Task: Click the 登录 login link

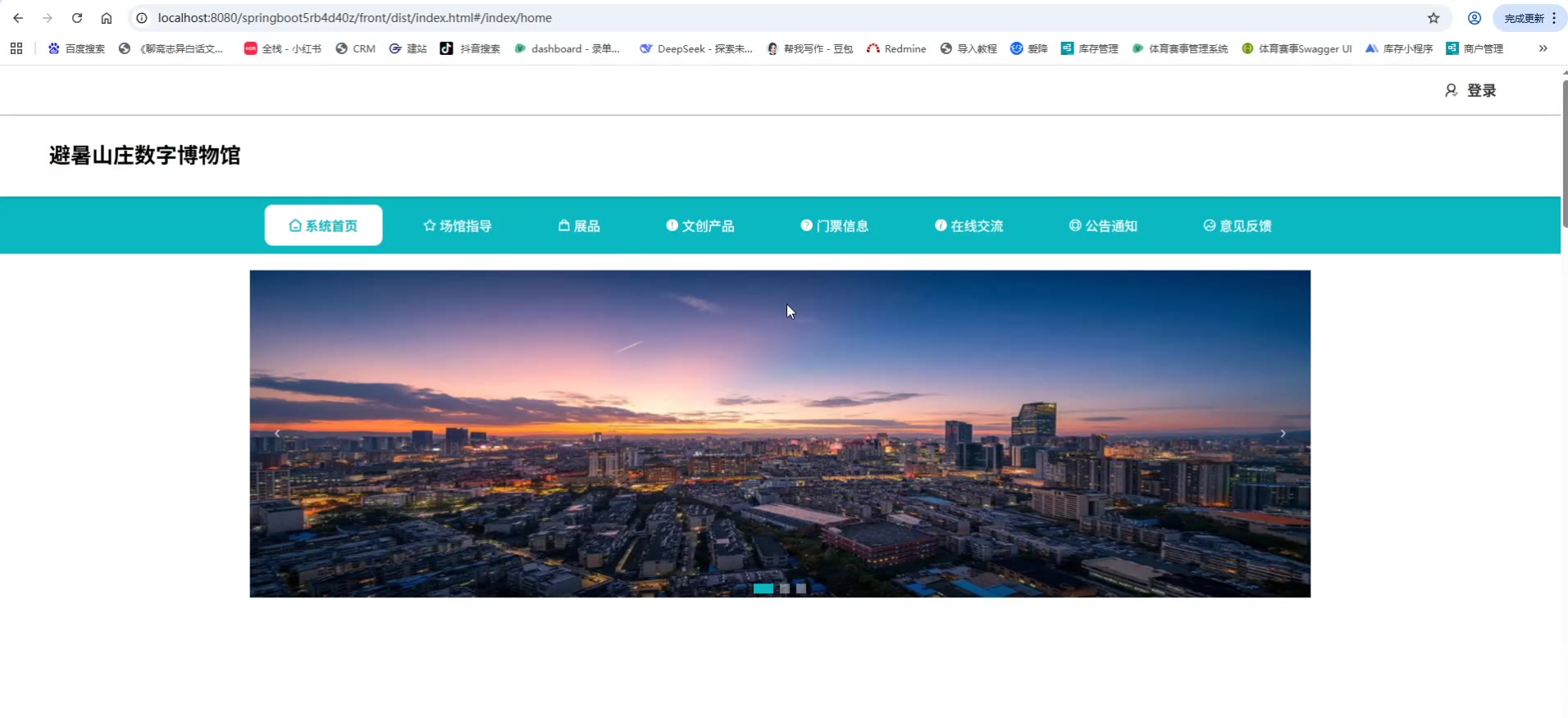Action: click(1470, 90)
